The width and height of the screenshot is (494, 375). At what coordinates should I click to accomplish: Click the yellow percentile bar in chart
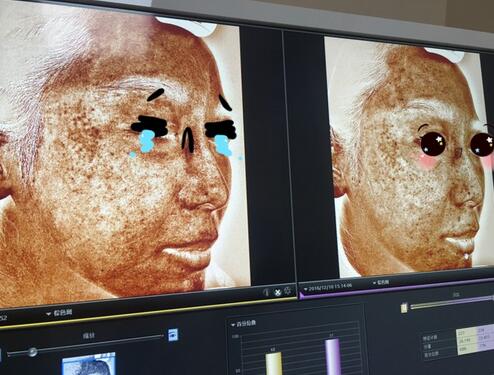point(274,364)
